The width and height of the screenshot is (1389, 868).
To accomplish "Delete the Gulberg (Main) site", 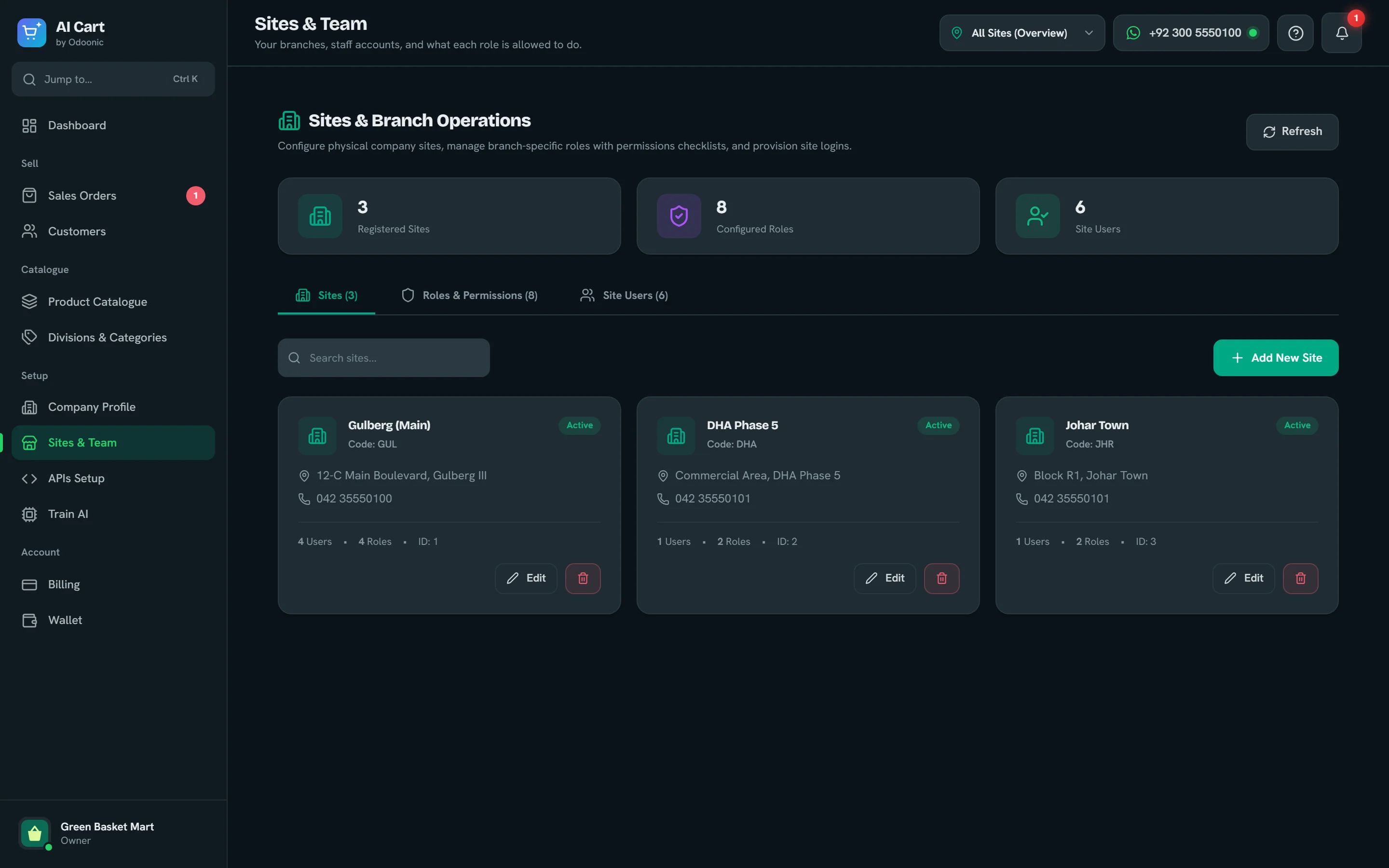I will [x=583, y=578].
